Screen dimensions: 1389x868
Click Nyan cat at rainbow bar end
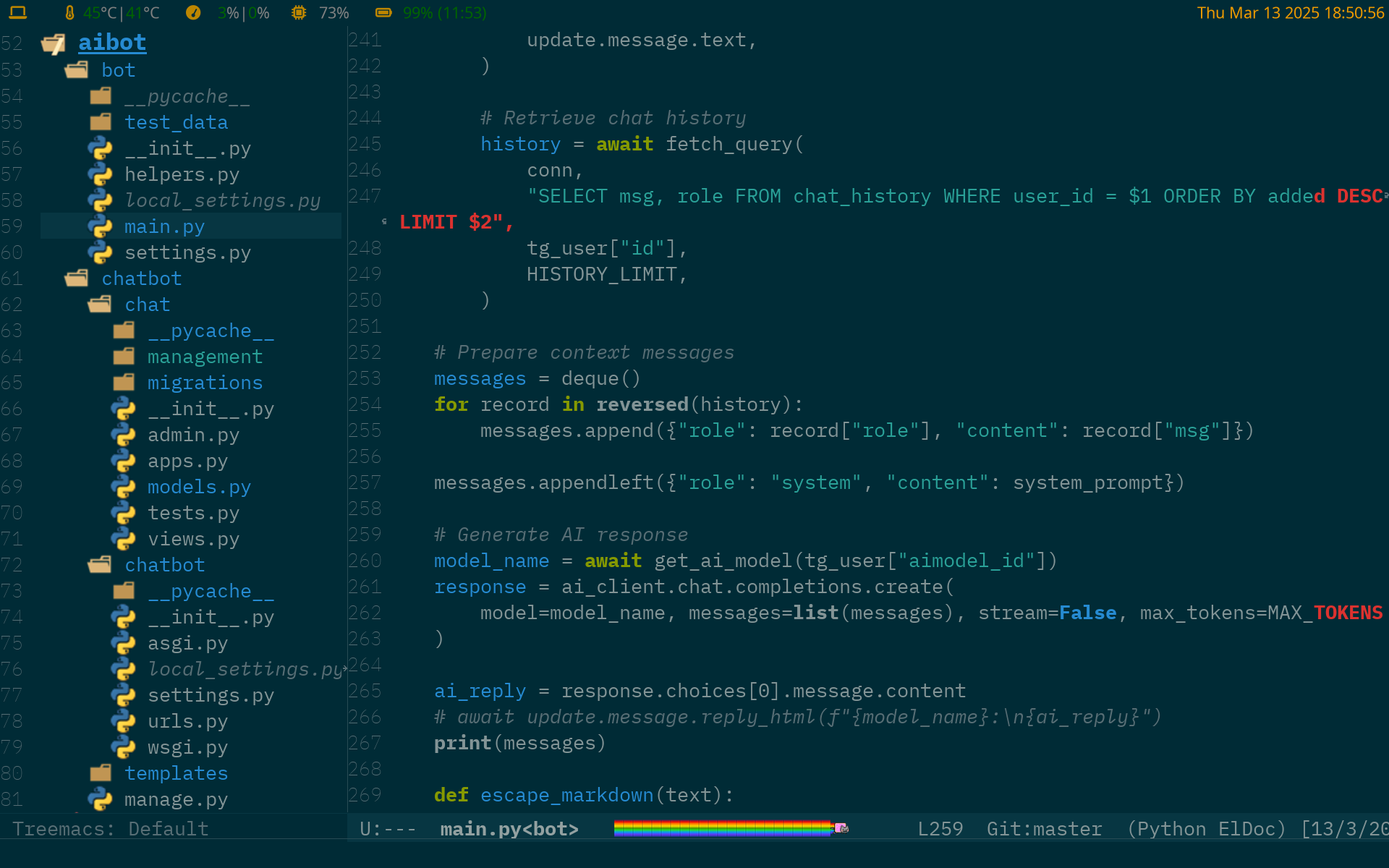(x=841, y=828)
